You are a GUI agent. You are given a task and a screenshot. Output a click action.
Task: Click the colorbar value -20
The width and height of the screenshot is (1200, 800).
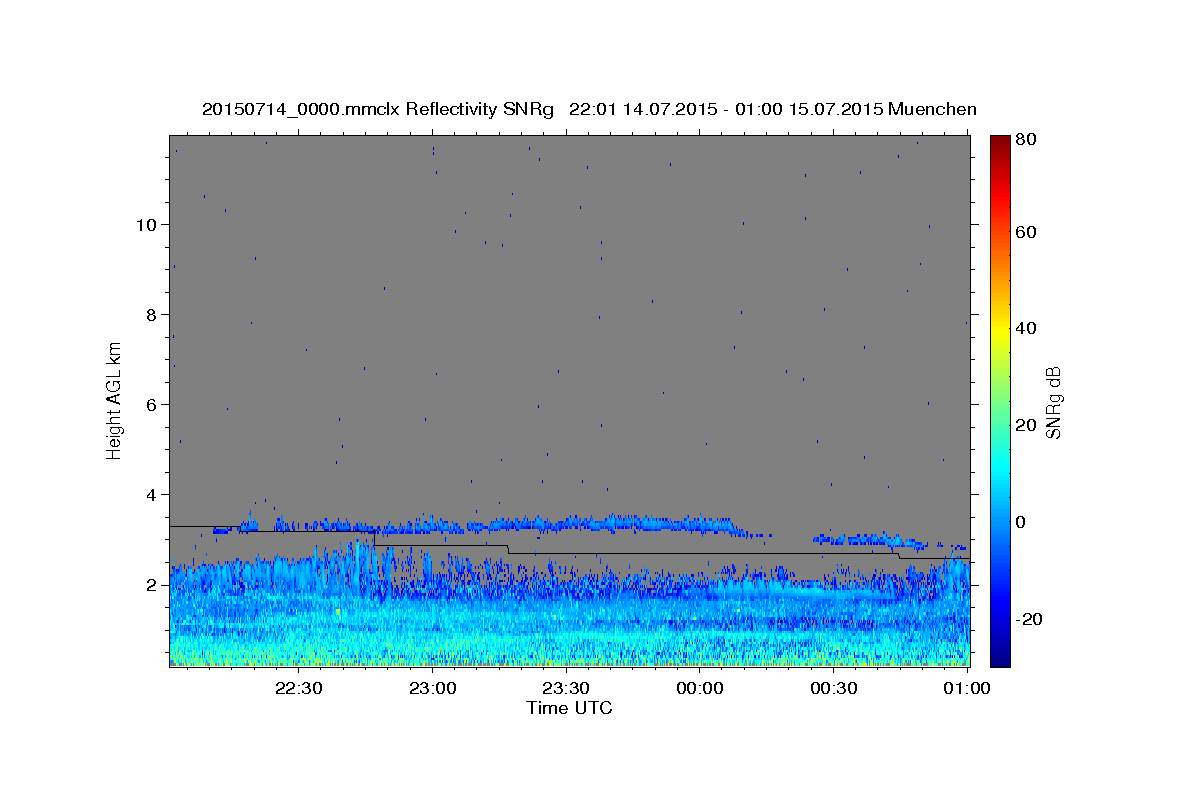click(1028, 619)
